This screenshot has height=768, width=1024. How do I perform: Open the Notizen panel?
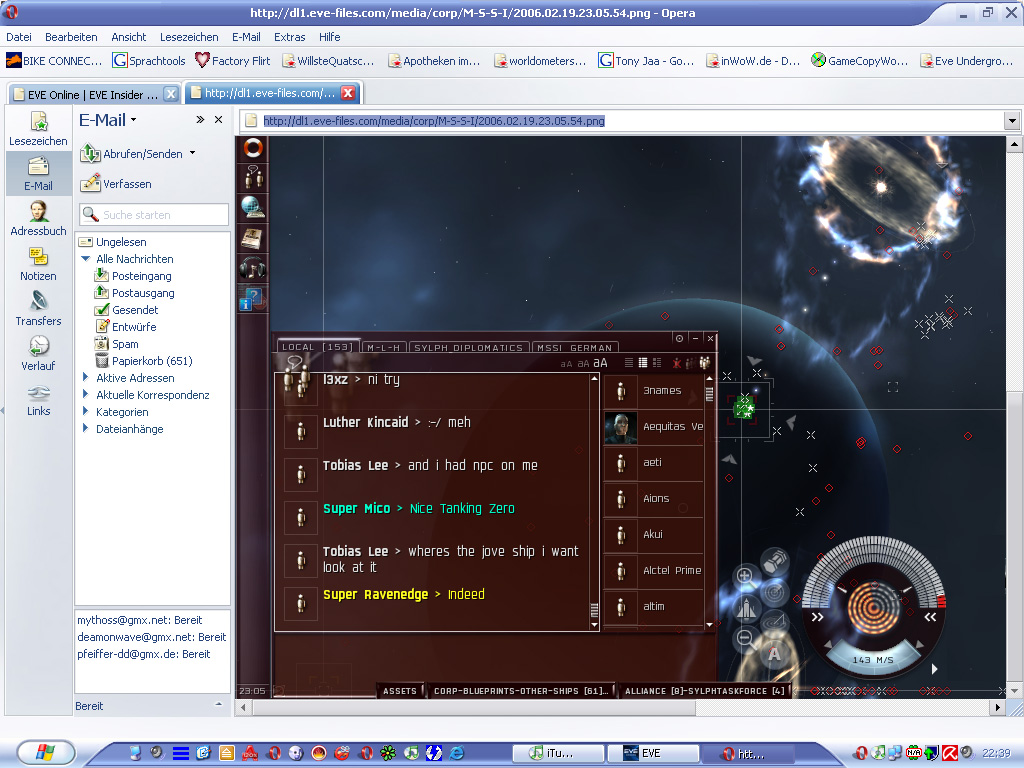(38, 263)
